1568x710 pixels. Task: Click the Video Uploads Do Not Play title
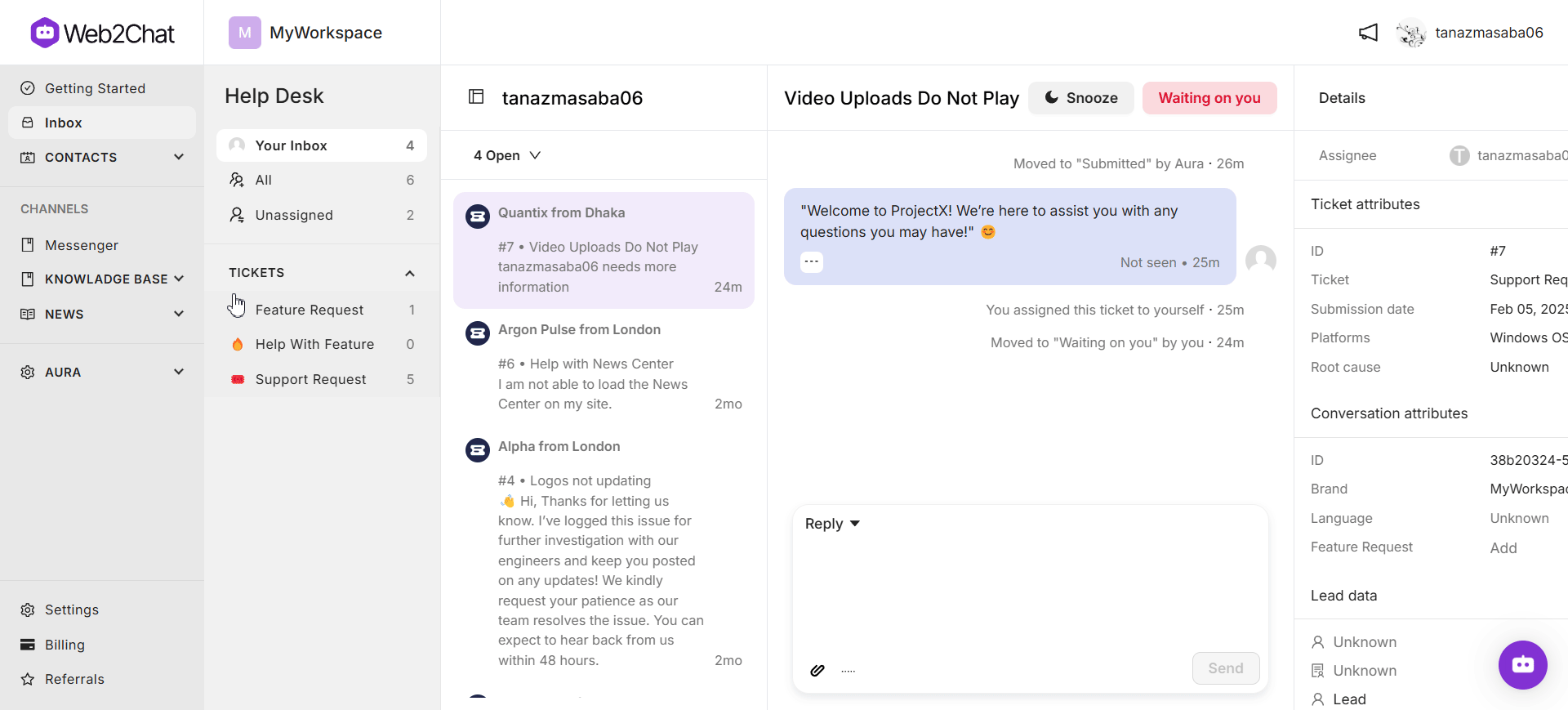pos(902,98)
